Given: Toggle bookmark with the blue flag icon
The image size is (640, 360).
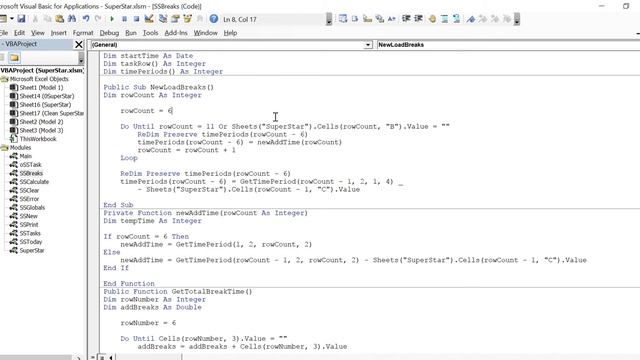Looking at the screenshot, I should tap(471, 19).
